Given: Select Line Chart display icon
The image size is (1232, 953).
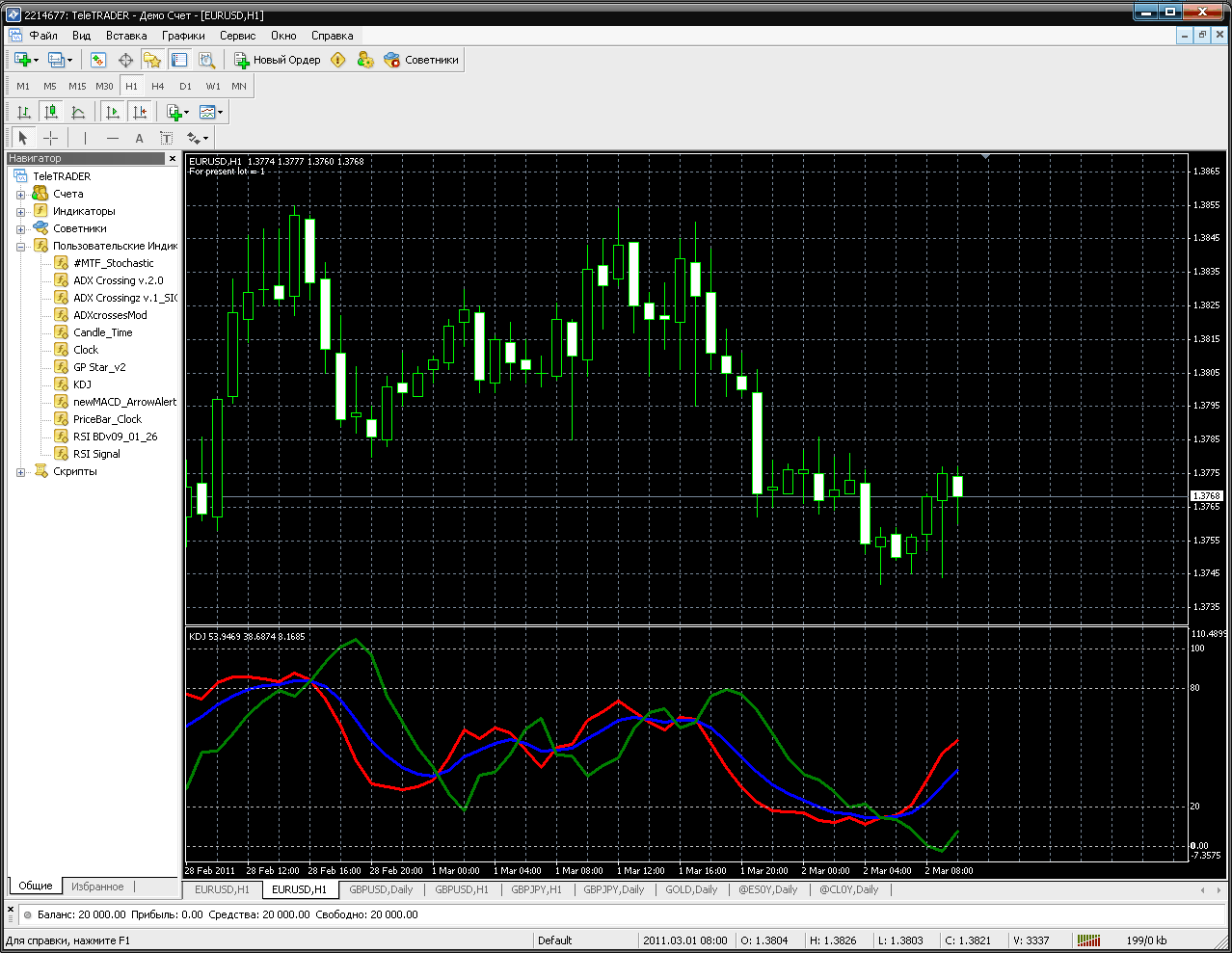Looking at the screenshot, I should [78, 112].
